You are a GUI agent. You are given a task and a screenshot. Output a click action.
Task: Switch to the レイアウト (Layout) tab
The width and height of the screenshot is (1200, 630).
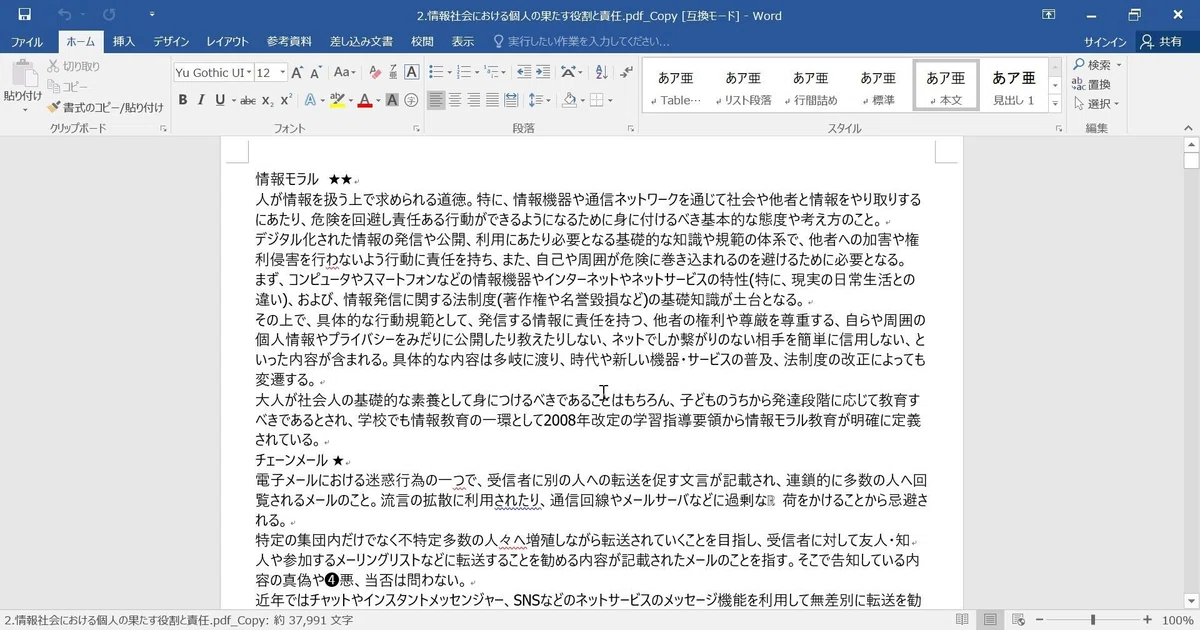[x=227, y=42]
